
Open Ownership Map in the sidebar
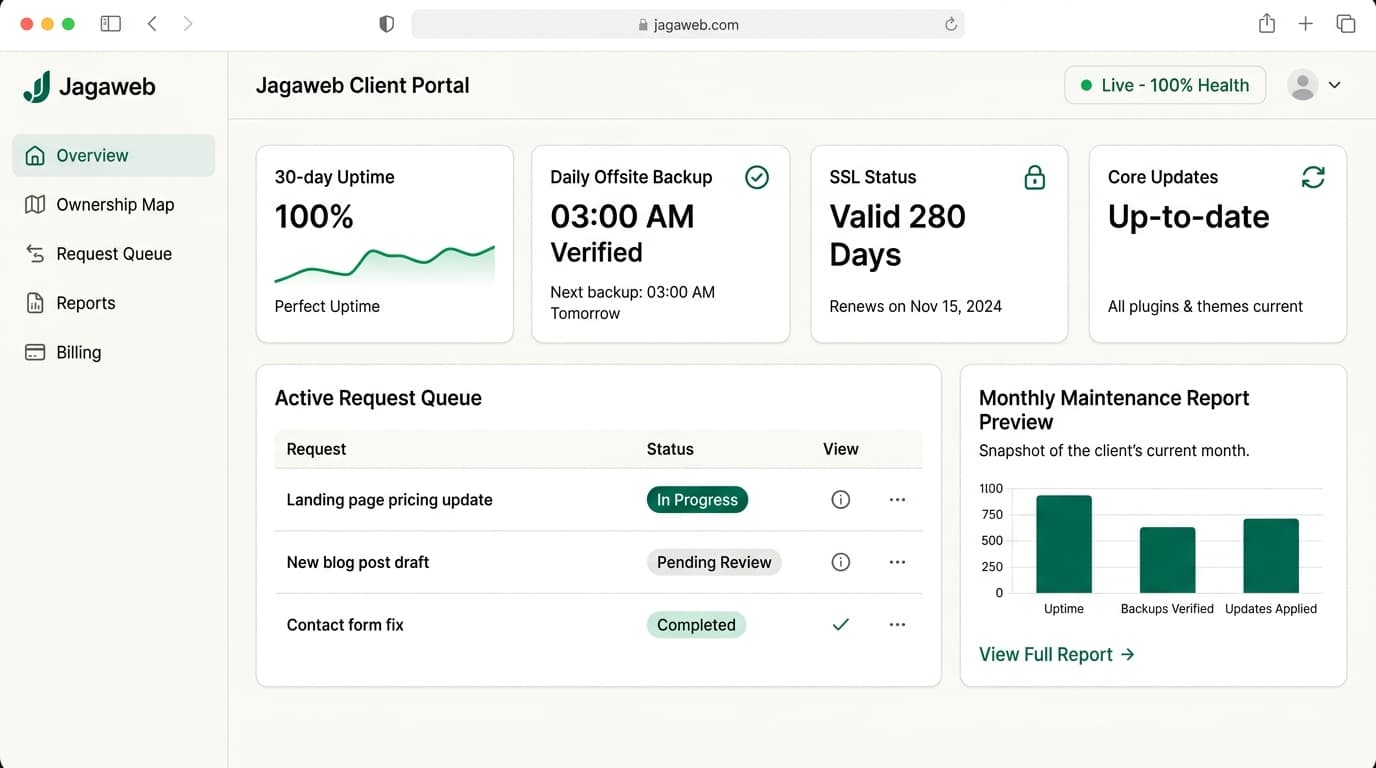coord(113,204)
